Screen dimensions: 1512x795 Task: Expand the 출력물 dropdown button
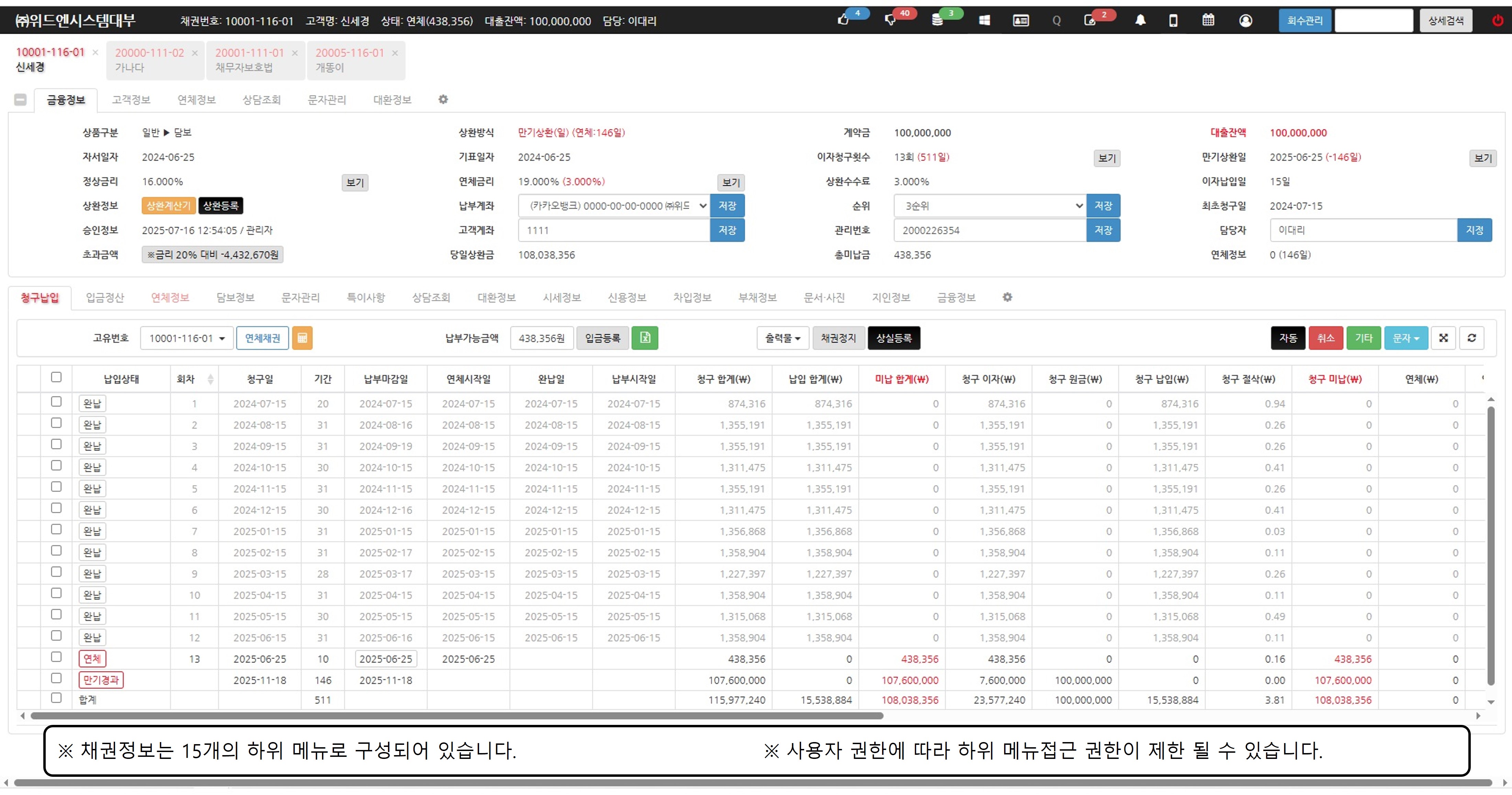tap(782, 338)
